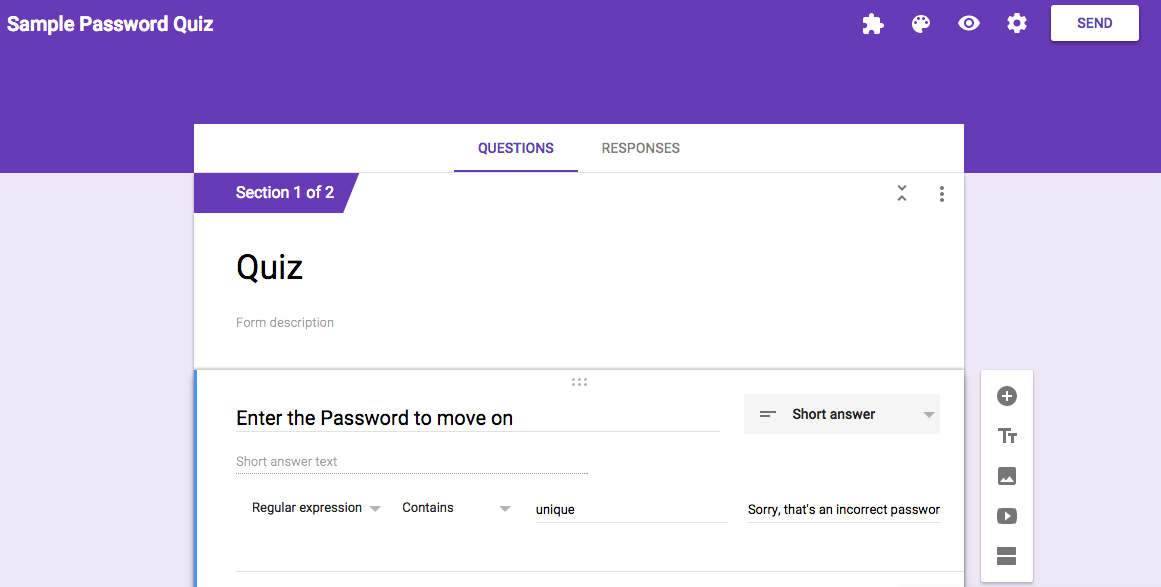The width and height of the screenshot is (1161, 587).
Task: Add title and description Tt icon
Action: pyautogui.click(x=1007, y=436)
